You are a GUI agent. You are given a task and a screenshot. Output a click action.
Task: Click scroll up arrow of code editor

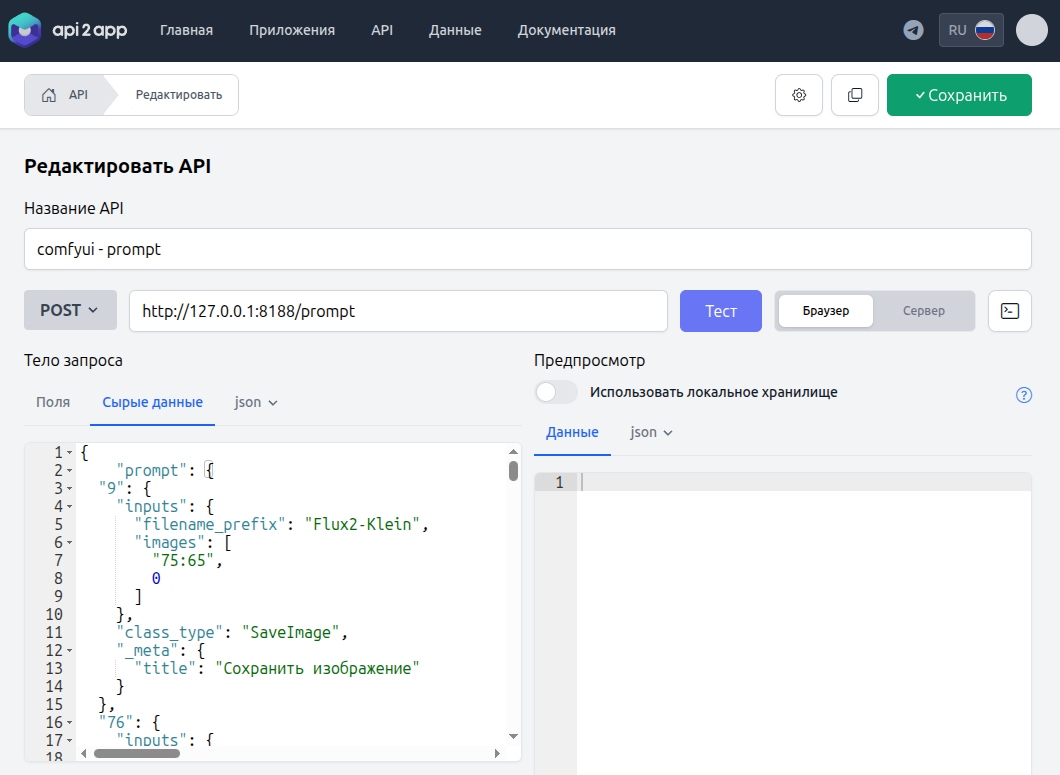coord(514,452)
